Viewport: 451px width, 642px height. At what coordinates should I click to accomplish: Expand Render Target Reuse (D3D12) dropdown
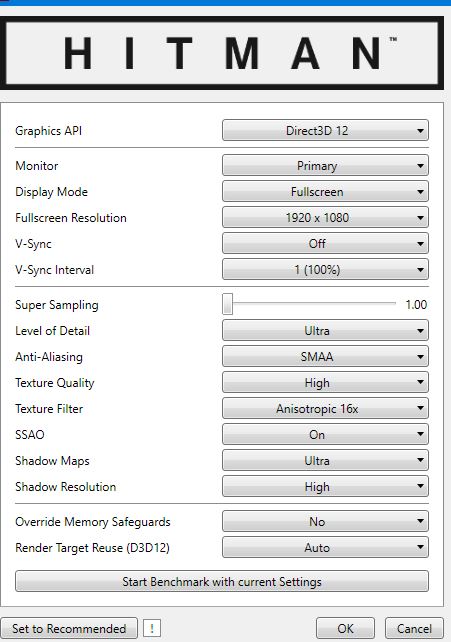[x=325, y=547]
